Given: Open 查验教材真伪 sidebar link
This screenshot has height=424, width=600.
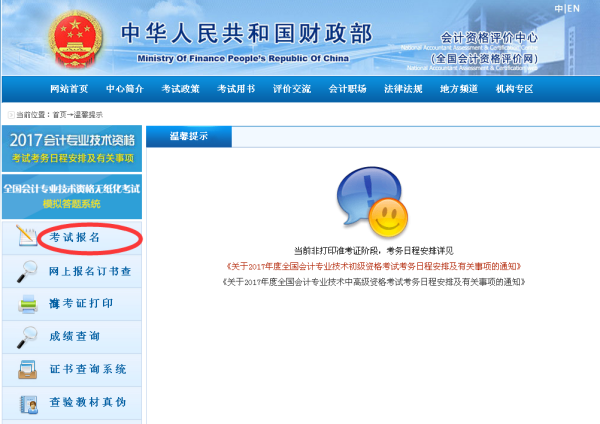Looking at the screenshot, I should [x=88, y=402].
